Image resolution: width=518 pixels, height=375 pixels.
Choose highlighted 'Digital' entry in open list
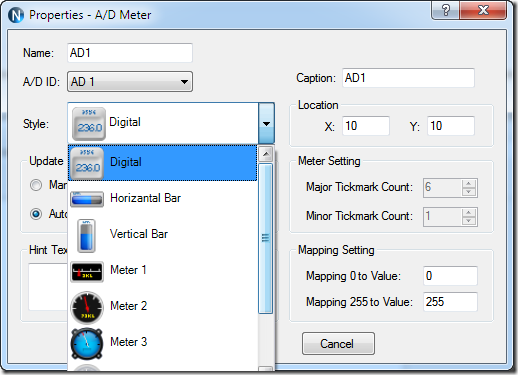click(x=162, y=163)
